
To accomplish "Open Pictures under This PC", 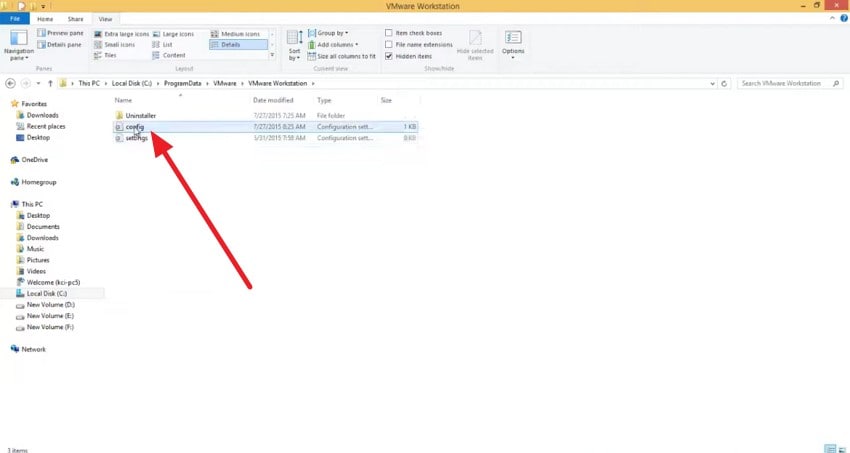I will click(38, 260).
